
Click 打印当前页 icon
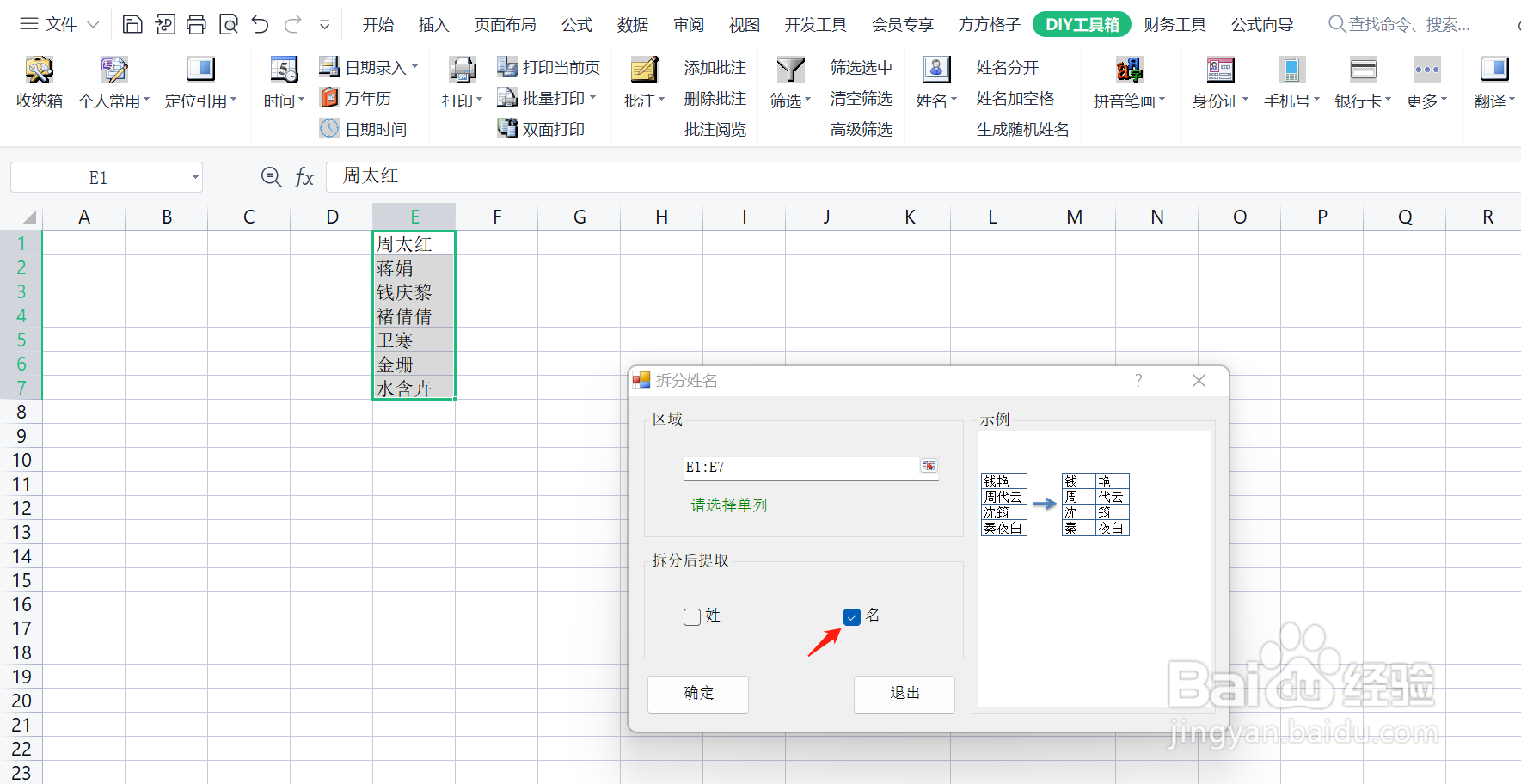tap(507, 67)
